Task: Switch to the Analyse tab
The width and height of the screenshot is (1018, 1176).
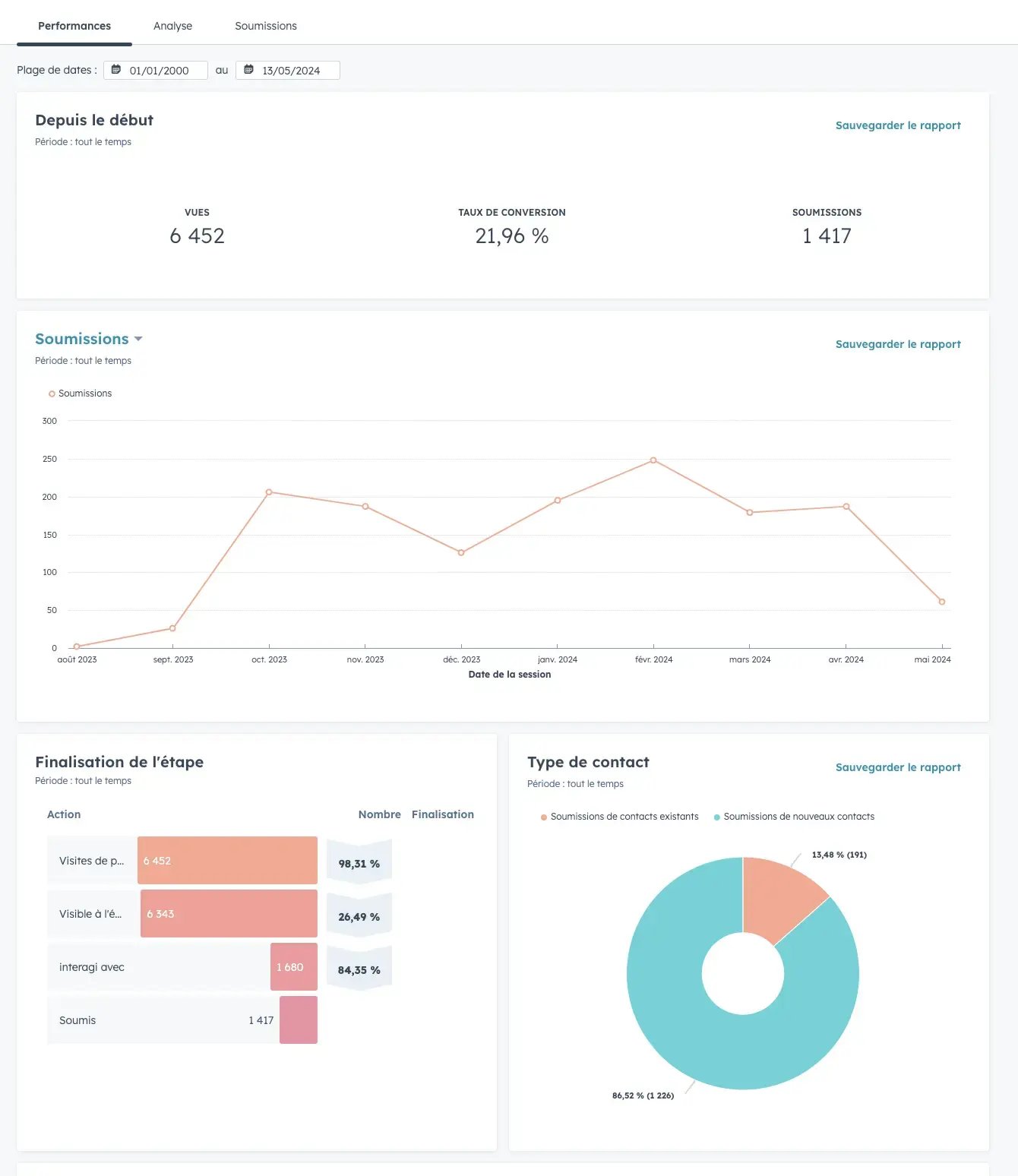Action: coord(172,26)
